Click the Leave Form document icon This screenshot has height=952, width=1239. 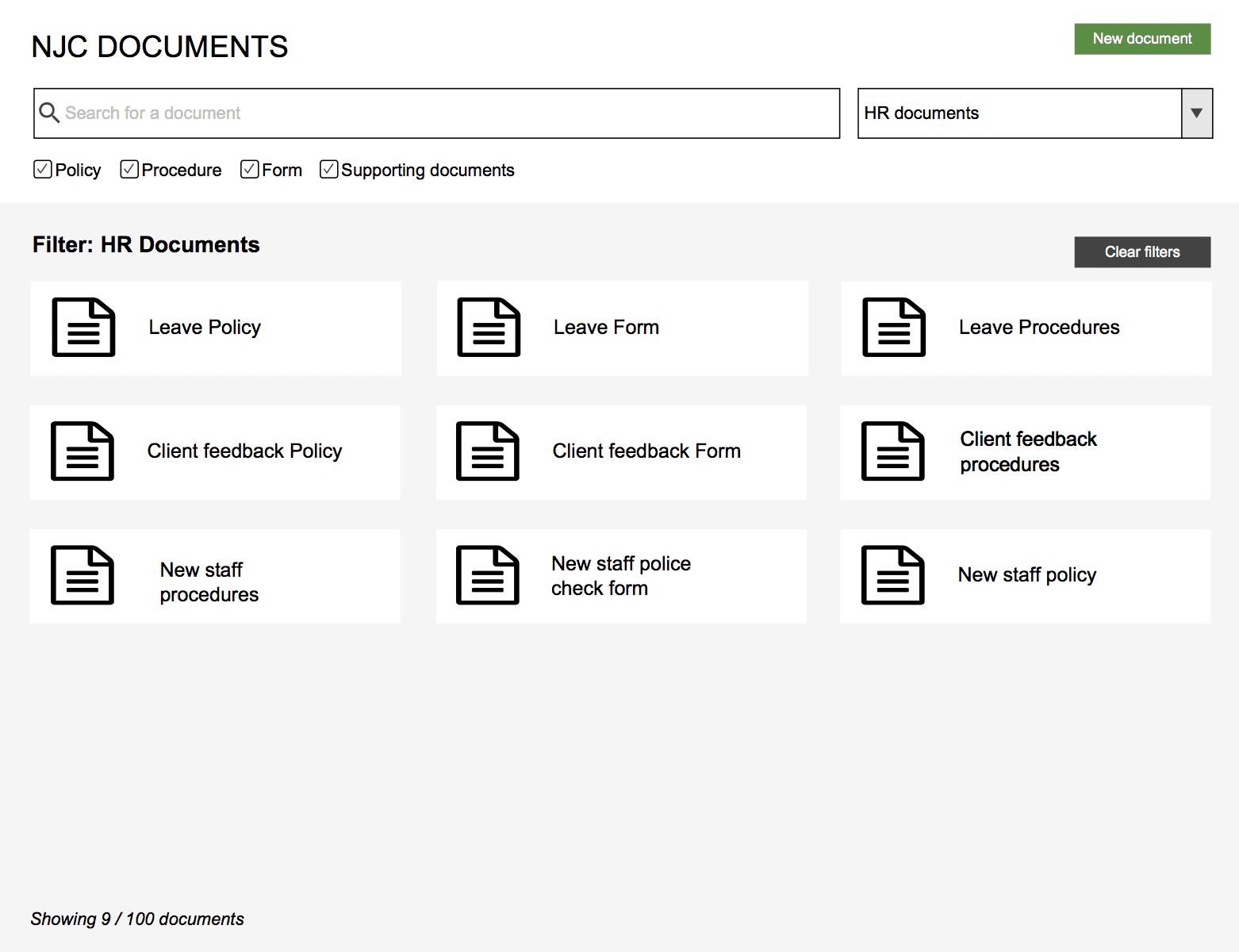(489, 327)
